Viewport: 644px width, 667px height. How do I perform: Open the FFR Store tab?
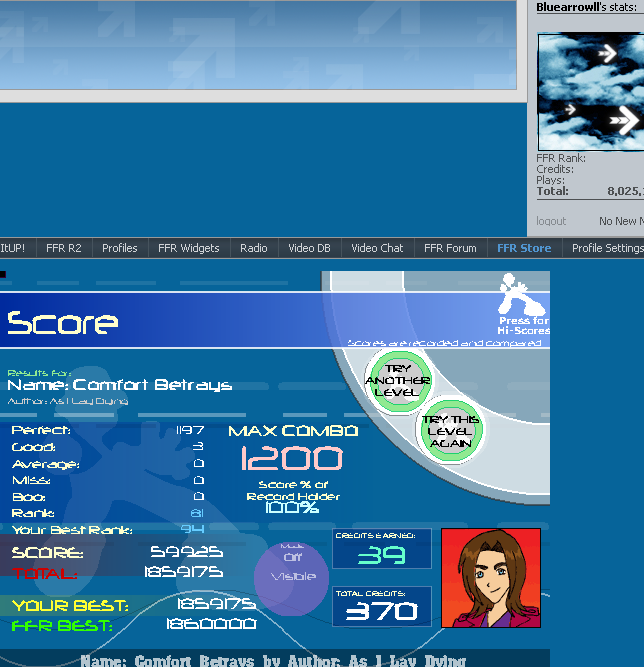click(x=524, y=248)
